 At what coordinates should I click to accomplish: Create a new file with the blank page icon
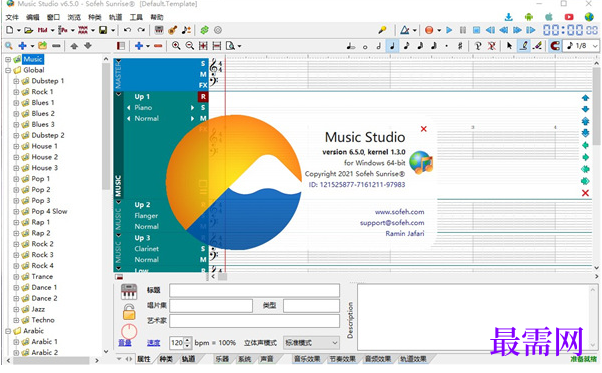(x=10, y=30)
